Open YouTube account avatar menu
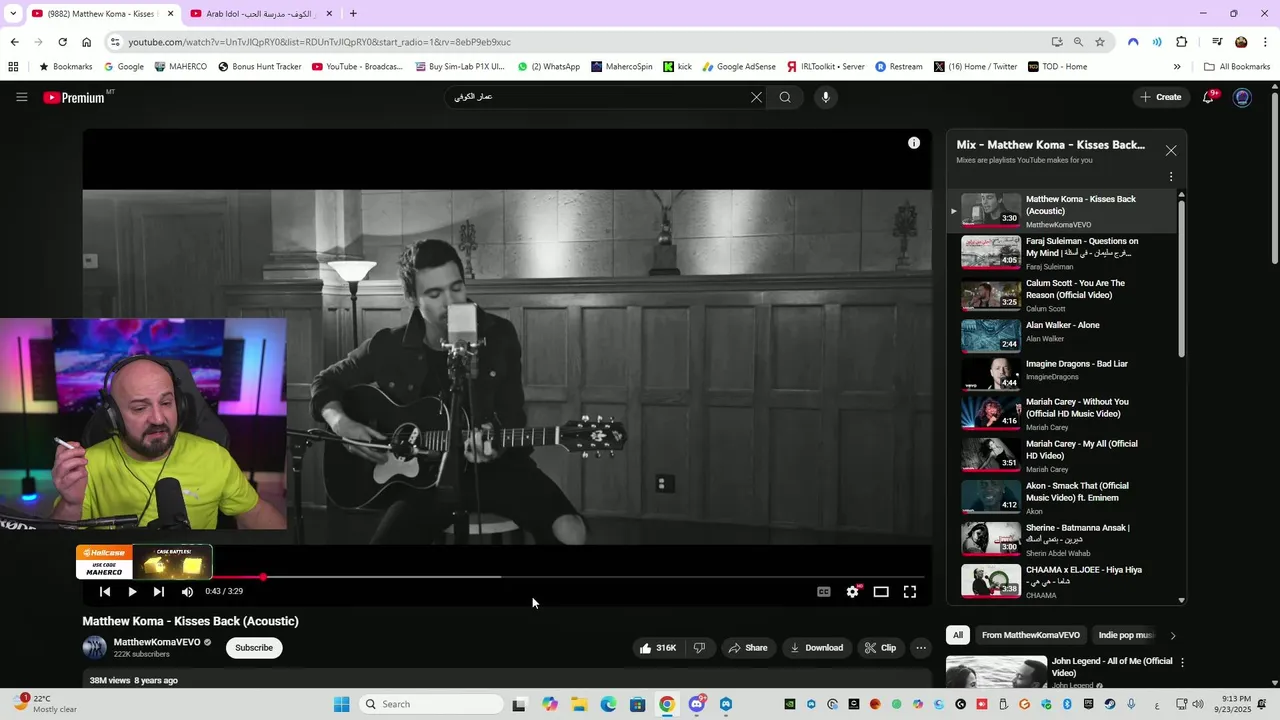The height and width of the screenshot is (720, 1280). pos(1242,97)
